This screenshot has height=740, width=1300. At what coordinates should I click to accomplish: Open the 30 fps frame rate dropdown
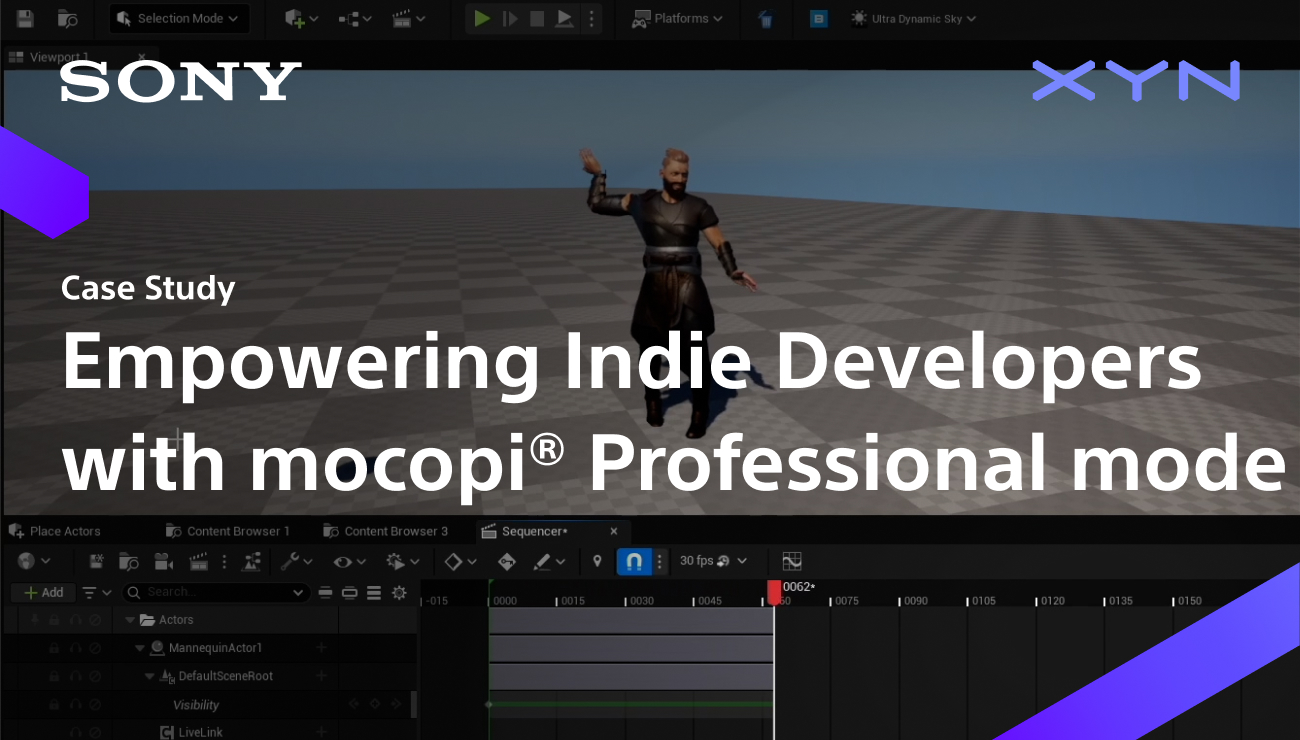coord(713,561)
